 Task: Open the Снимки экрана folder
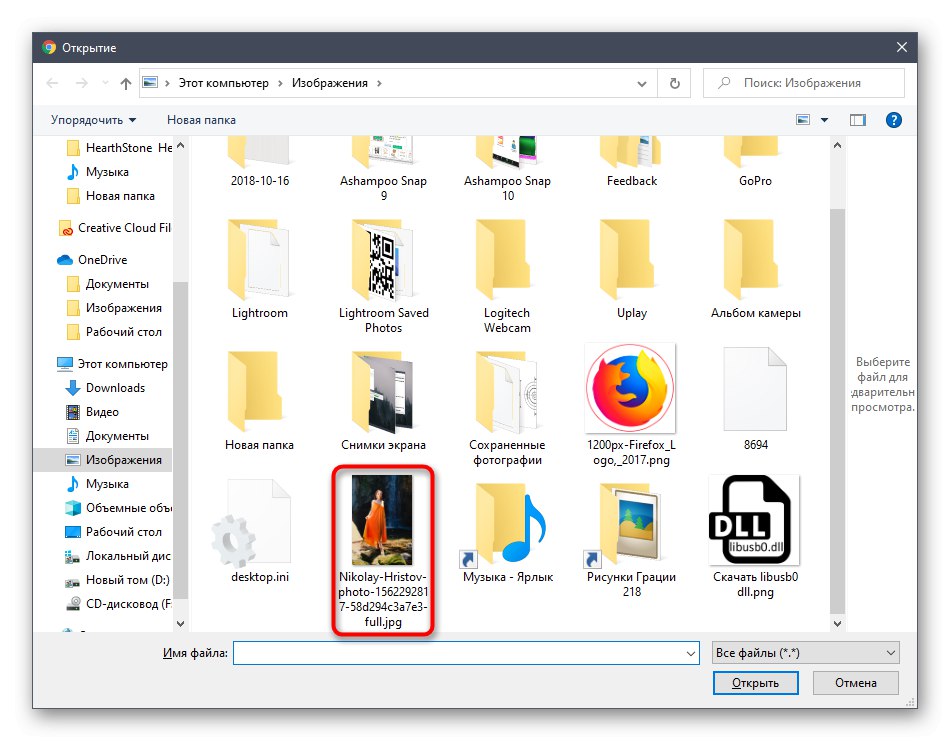pos(383,402)
